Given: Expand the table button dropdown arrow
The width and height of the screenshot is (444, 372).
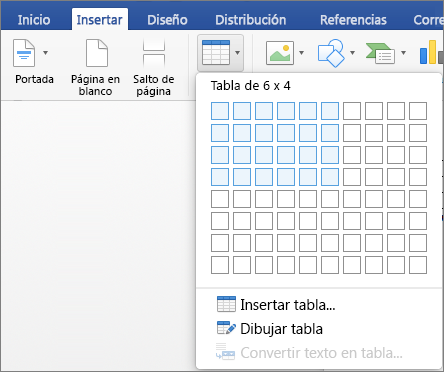Looking at the screenshot, I should tap(237, 53).
